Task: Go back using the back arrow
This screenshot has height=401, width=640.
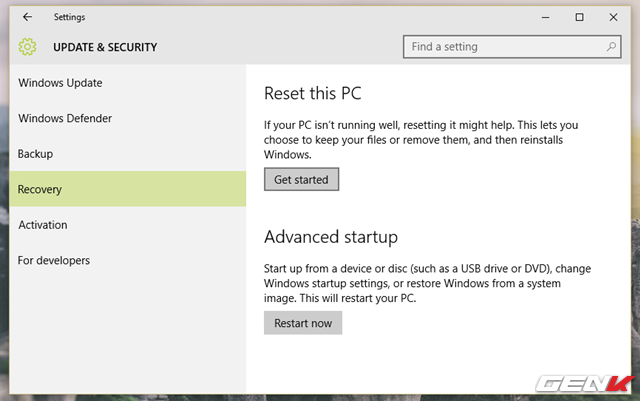Action: click(x=27, y=17)
